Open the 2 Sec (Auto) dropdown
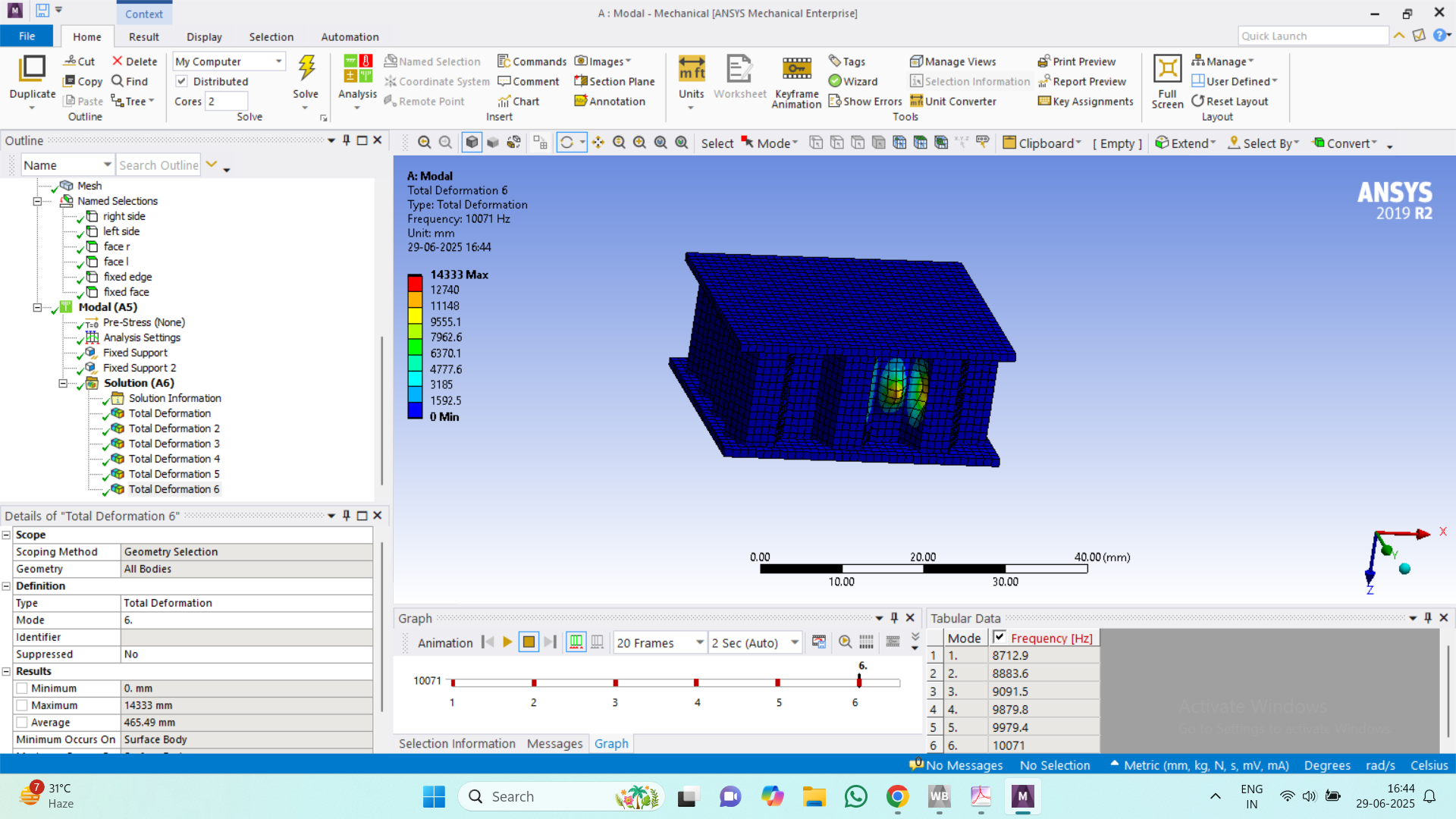1456x819 pixels. pyautogui.click(x=755, y=642)
